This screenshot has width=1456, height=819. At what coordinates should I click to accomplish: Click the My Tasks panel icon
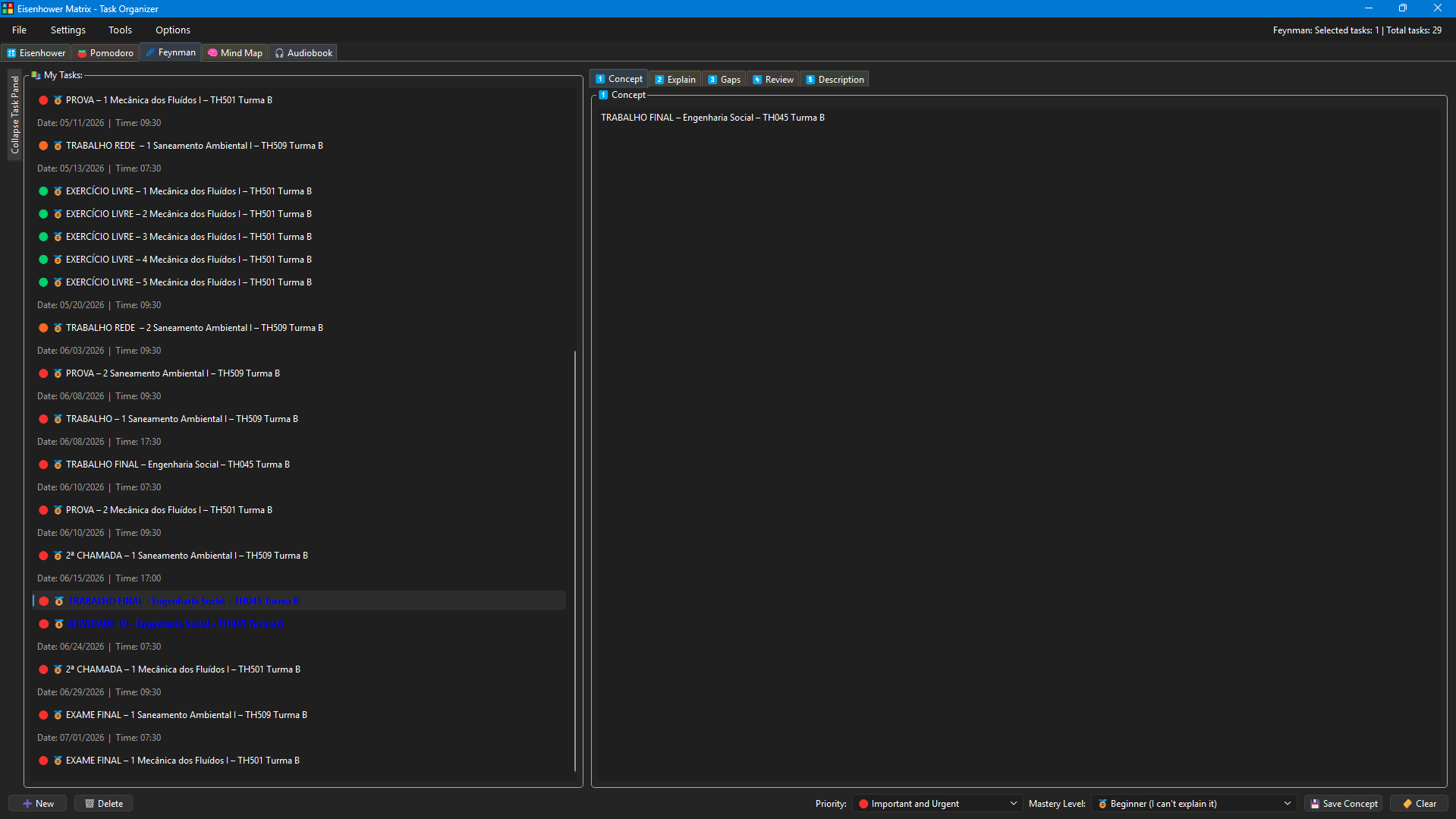[36, 75]
